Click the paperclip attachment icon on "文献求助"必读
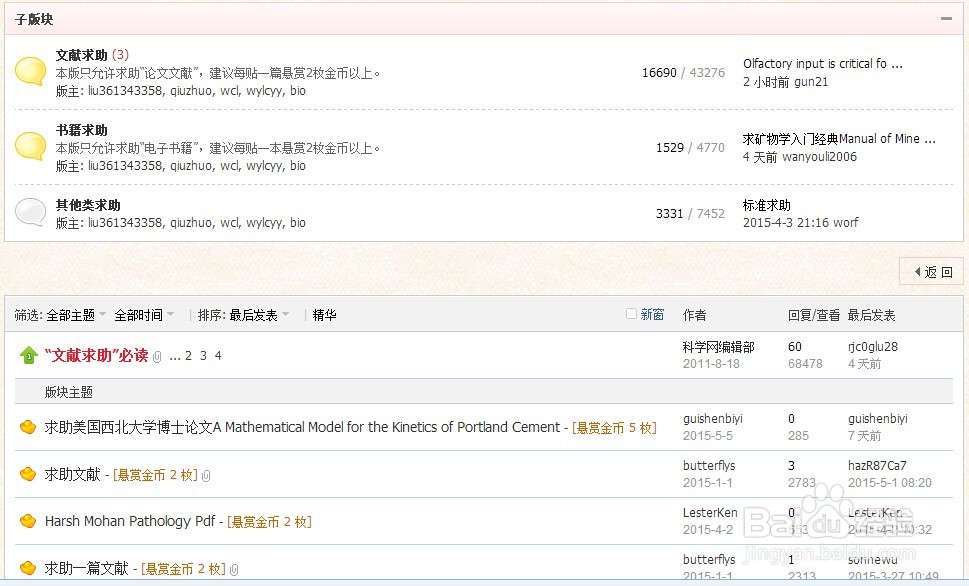The height and width of the screenshot is (586, 969). coord(158,356)
